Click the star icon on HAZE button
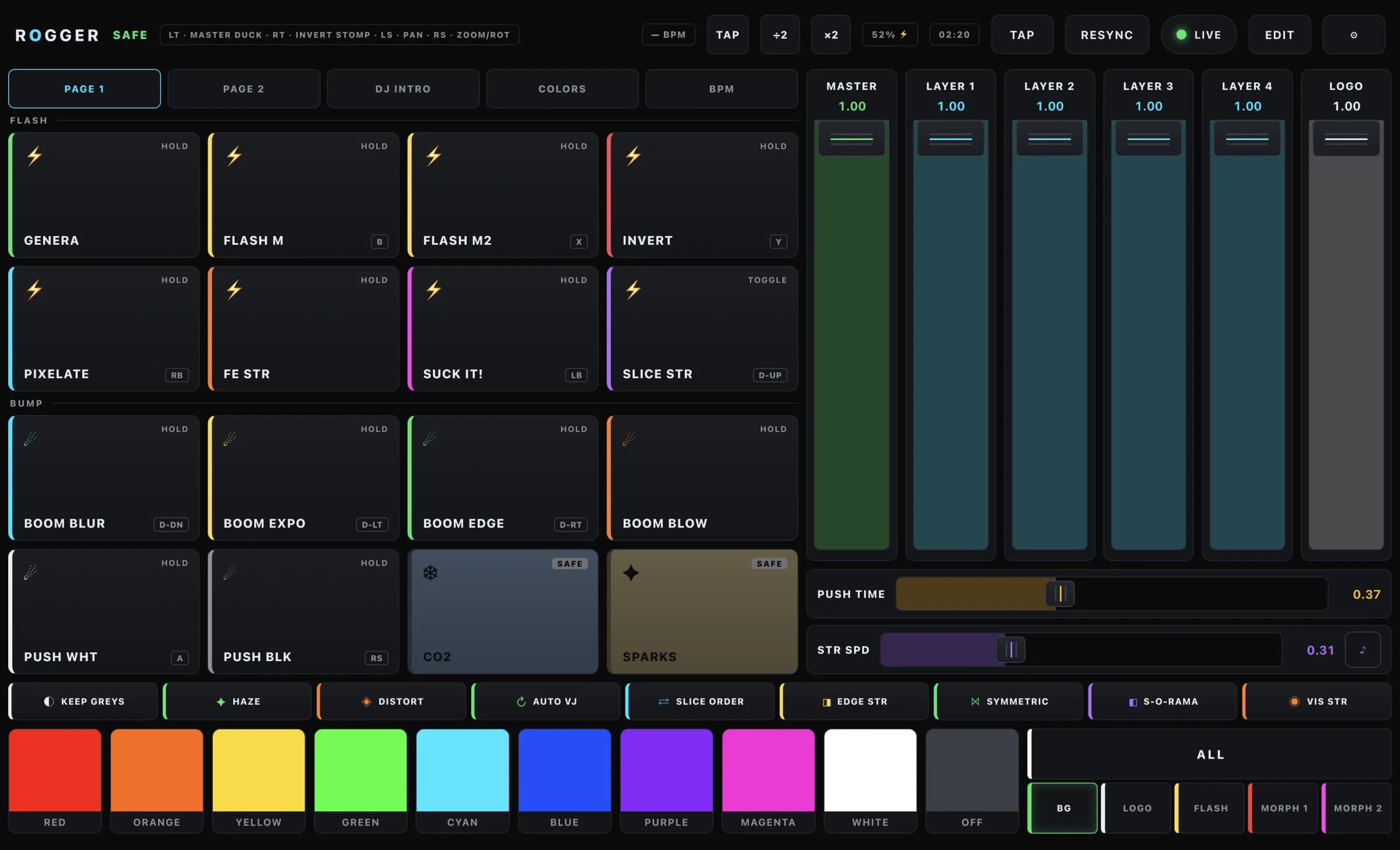Screen dimensions: 1400x850 point(221,701)
